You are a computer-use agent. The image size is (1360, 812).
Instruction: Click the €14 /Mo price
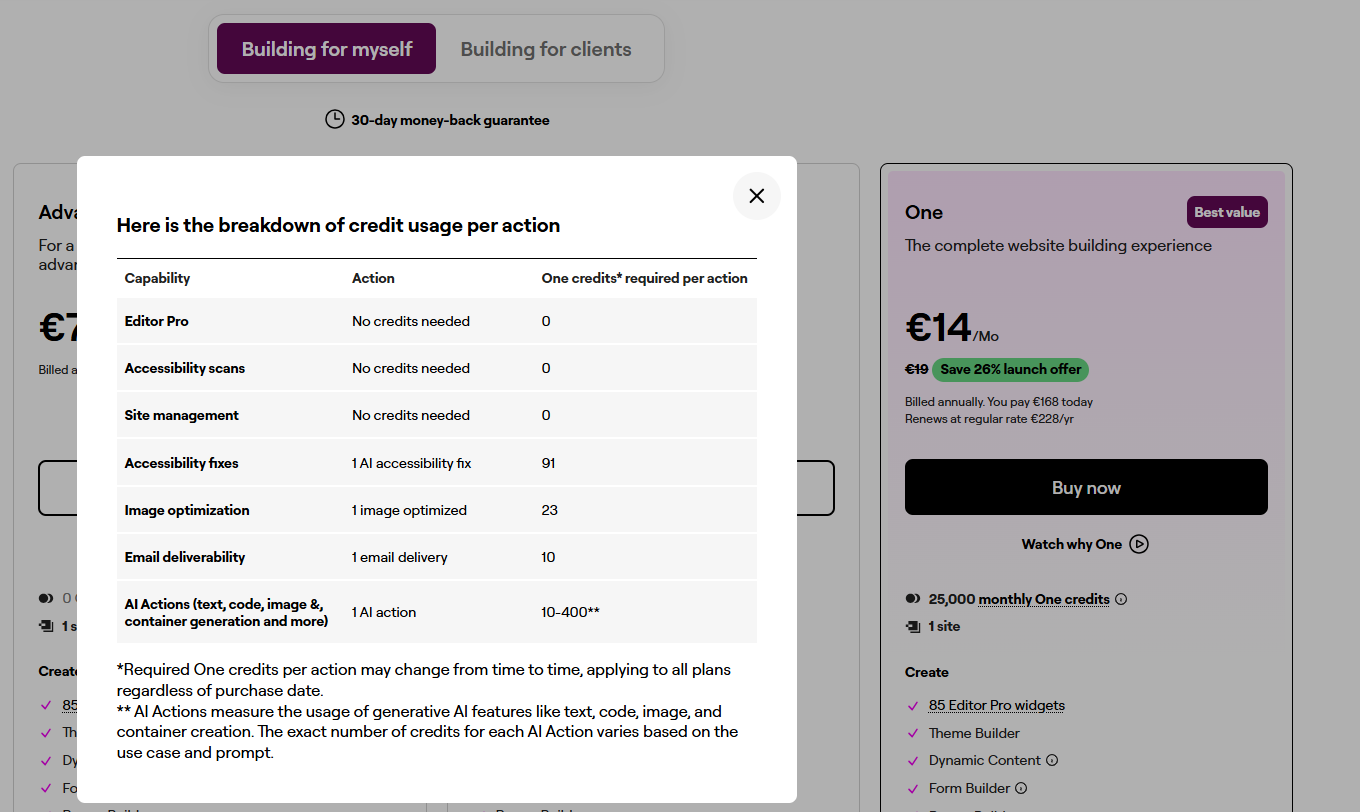(951, 328)
